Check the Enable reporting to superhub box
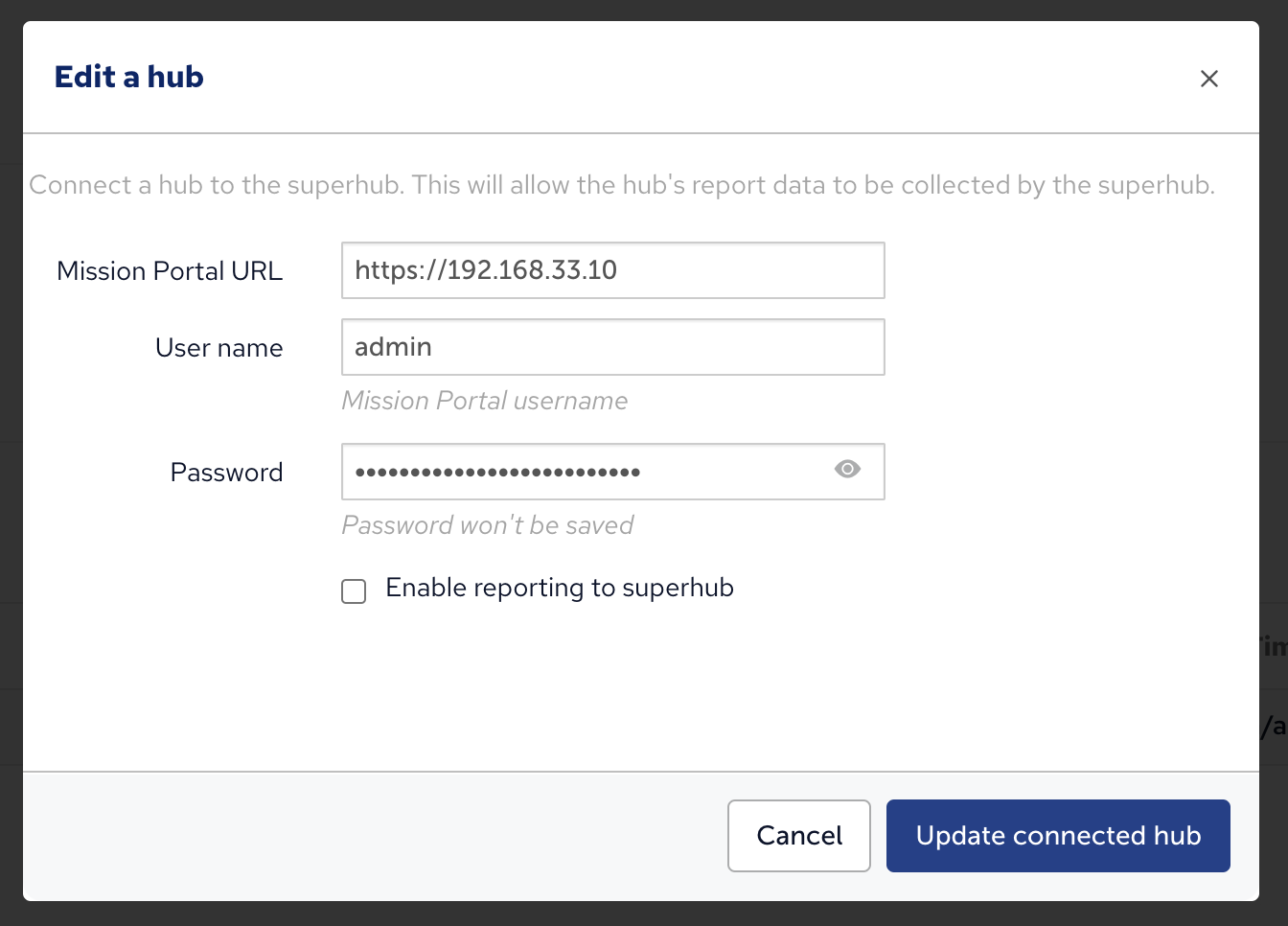 tap(353, 591)
